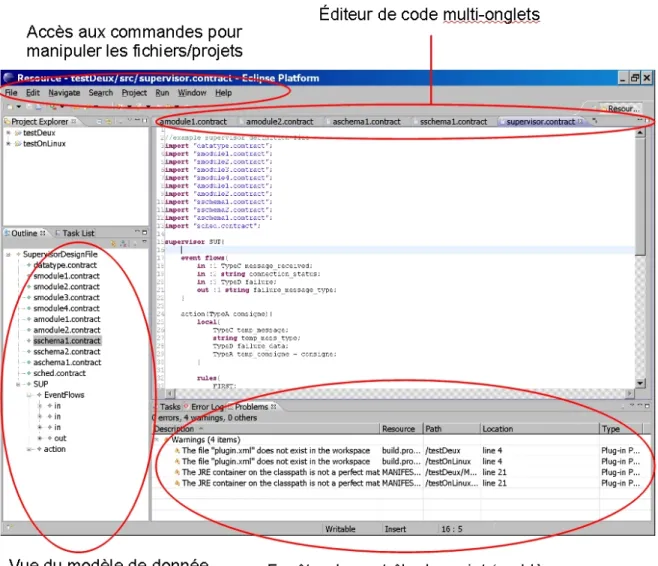Image resolution: width=658 pixels, height=566 pixels.
Task: Select the testDeux project folder icon
Action: (x=18, y=133)
